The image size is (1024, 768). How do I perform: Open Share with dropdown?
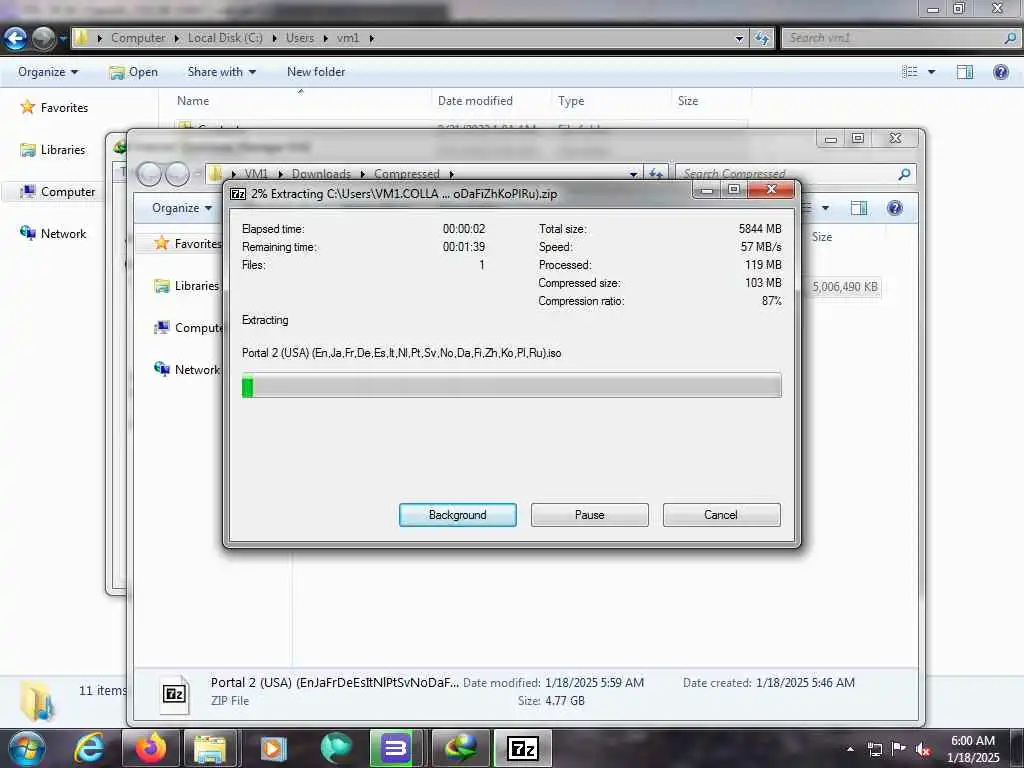point(221,72)
